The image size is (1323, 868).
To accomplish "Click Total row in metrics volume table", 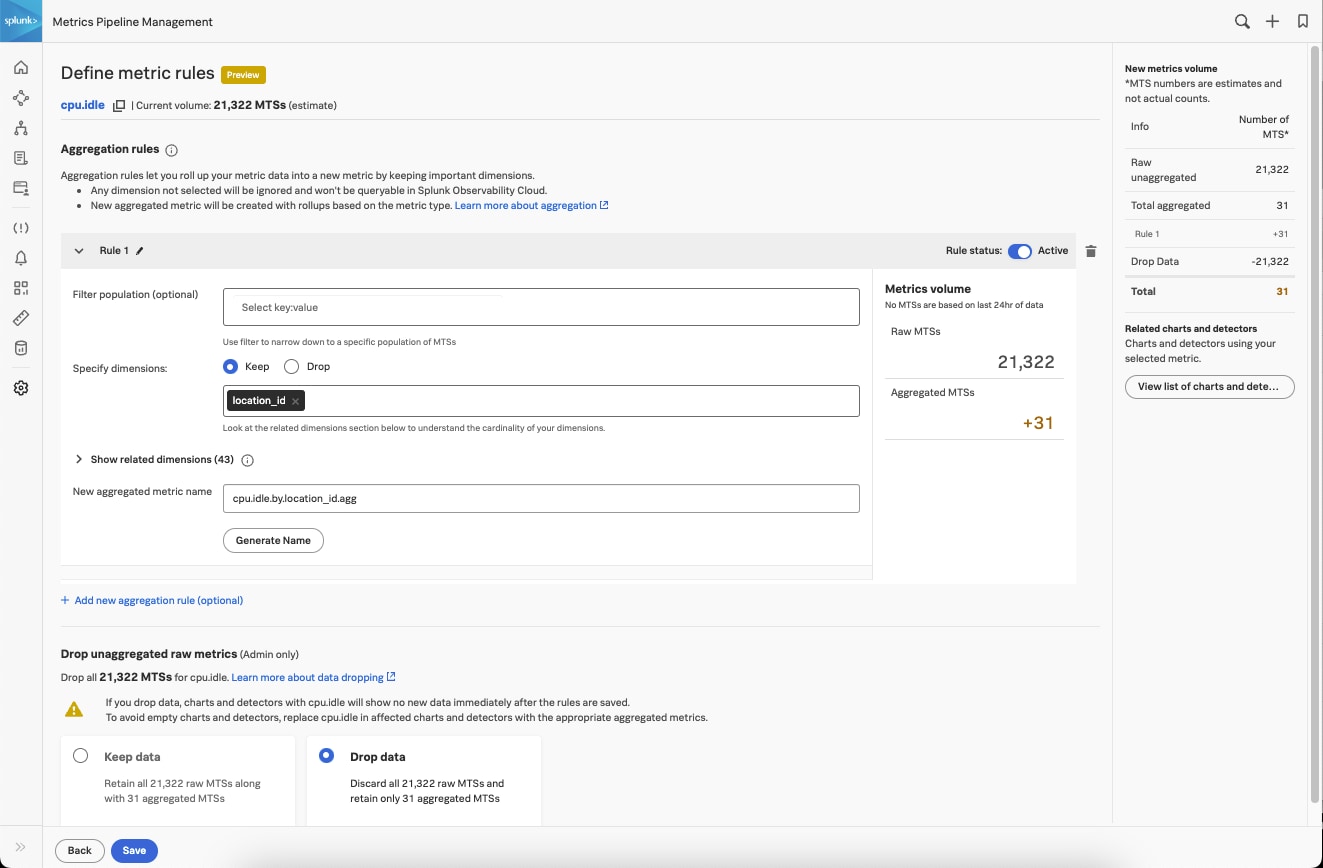I will pyautogui.click(x=1210, y=292).
